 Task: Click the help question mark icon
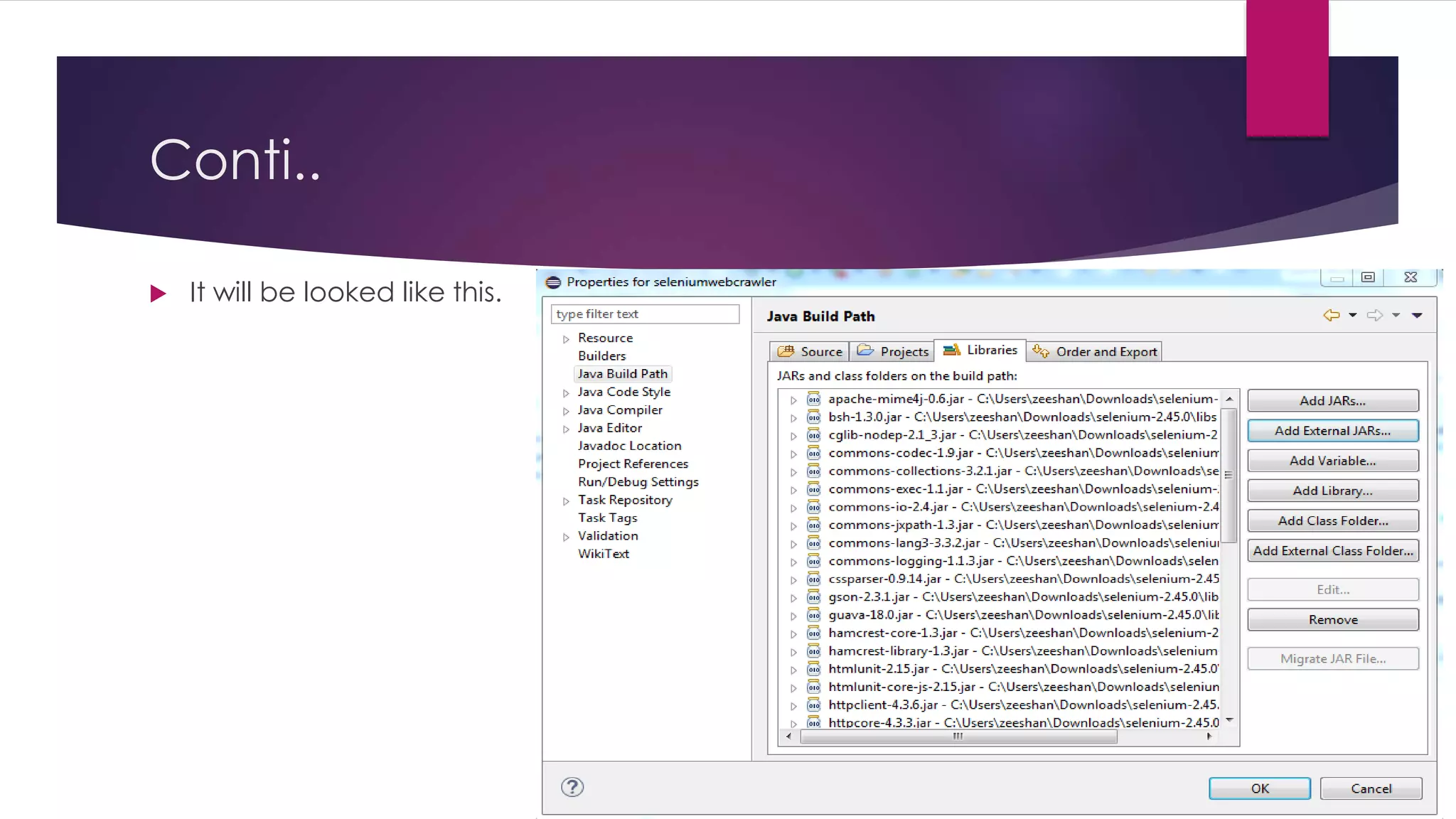coord(572,787)
